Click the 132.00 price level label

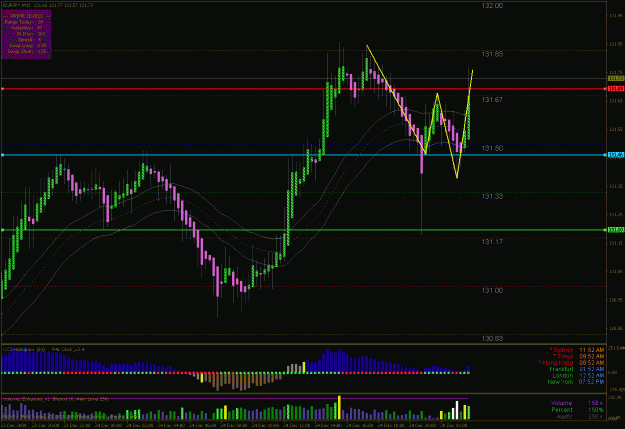[x=492, y=6]
